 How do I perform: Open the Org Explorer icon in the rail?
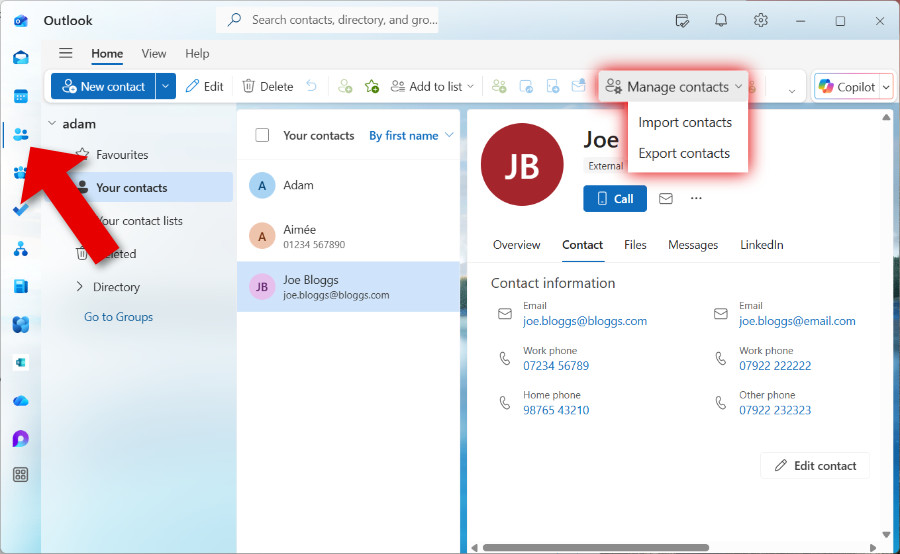[21, 249]
